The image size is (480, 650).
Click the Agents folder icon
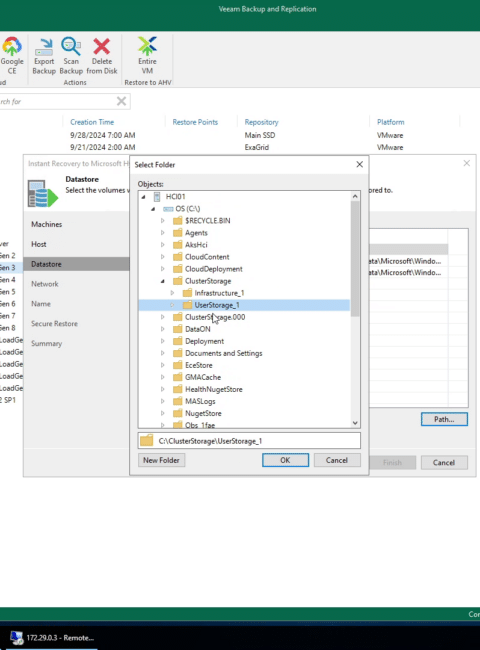click(178, 233)
